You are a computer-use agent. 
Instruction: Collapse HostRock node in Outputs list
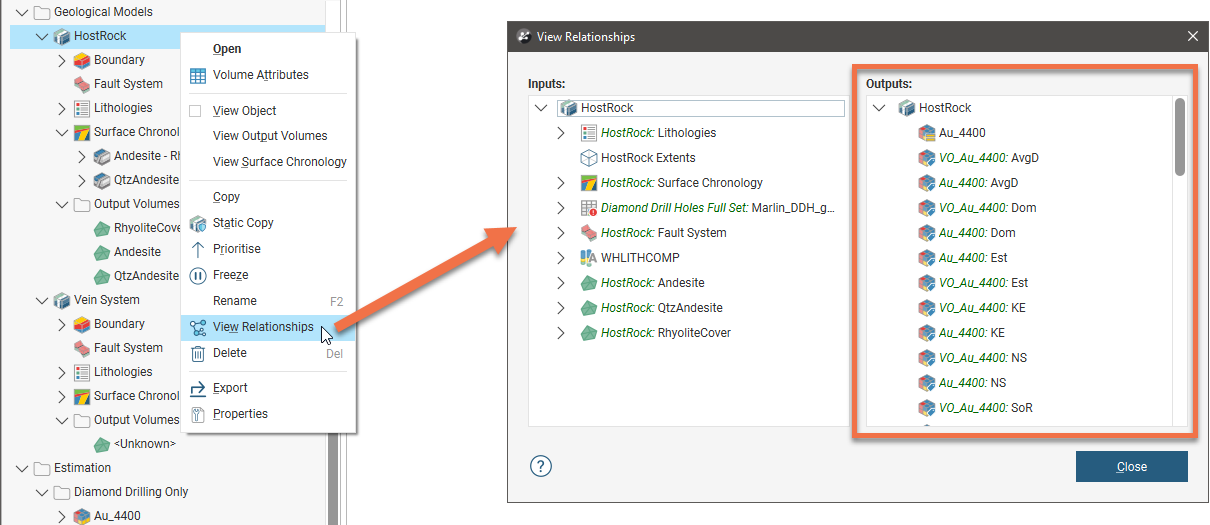pyautogui.click(x=879, y=108)
